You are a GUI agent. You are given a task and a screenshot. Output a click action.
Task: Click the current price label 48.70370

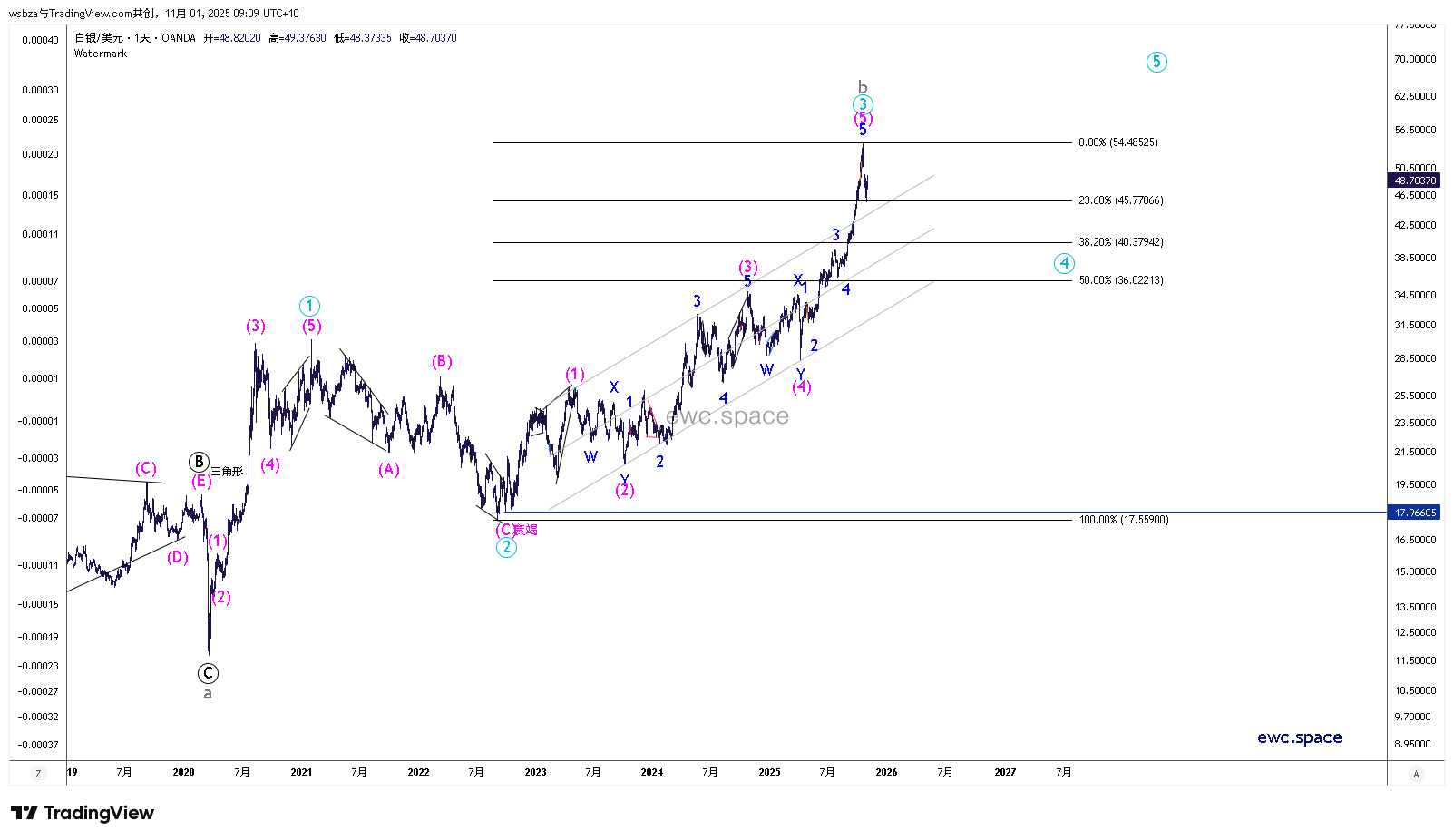pyautogui.click(x=1415, y=181)
